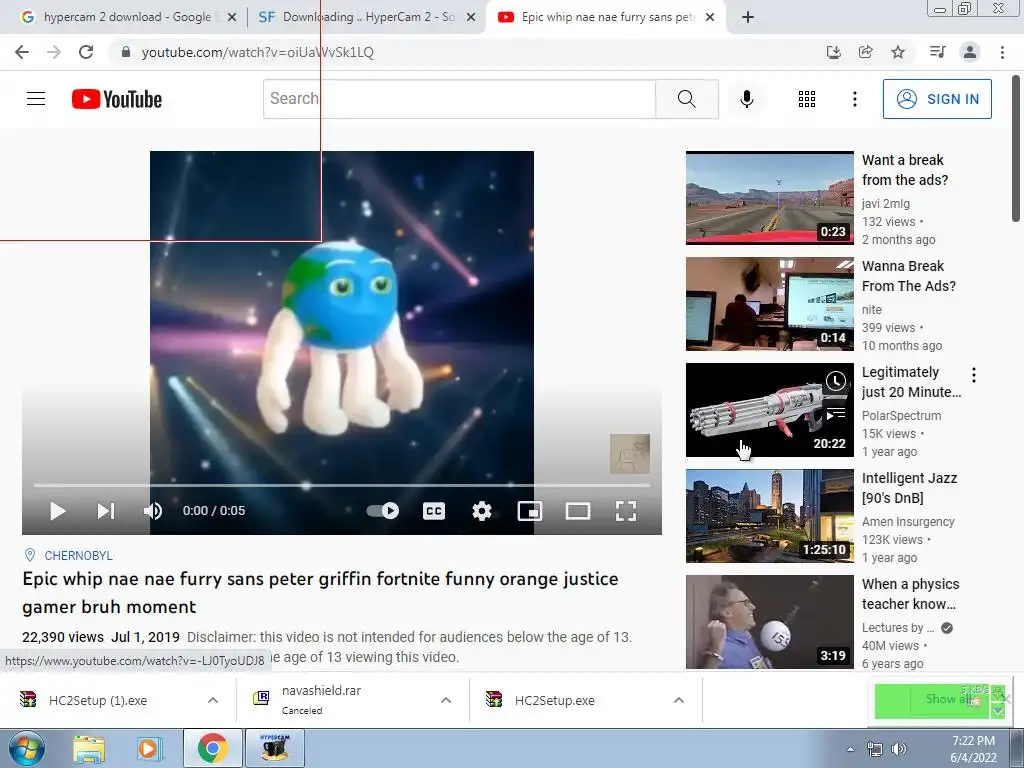Add minigun video to Watch later
Viewport: 1024px width, 768px height.
836,381
